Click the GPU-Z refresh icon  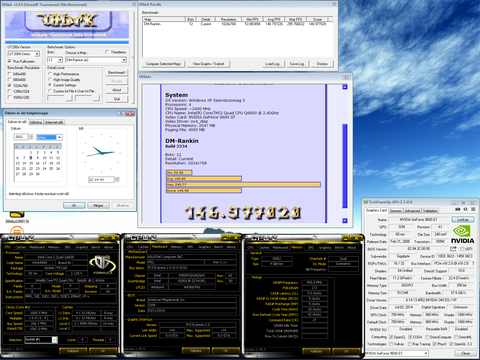click(466, 209)
